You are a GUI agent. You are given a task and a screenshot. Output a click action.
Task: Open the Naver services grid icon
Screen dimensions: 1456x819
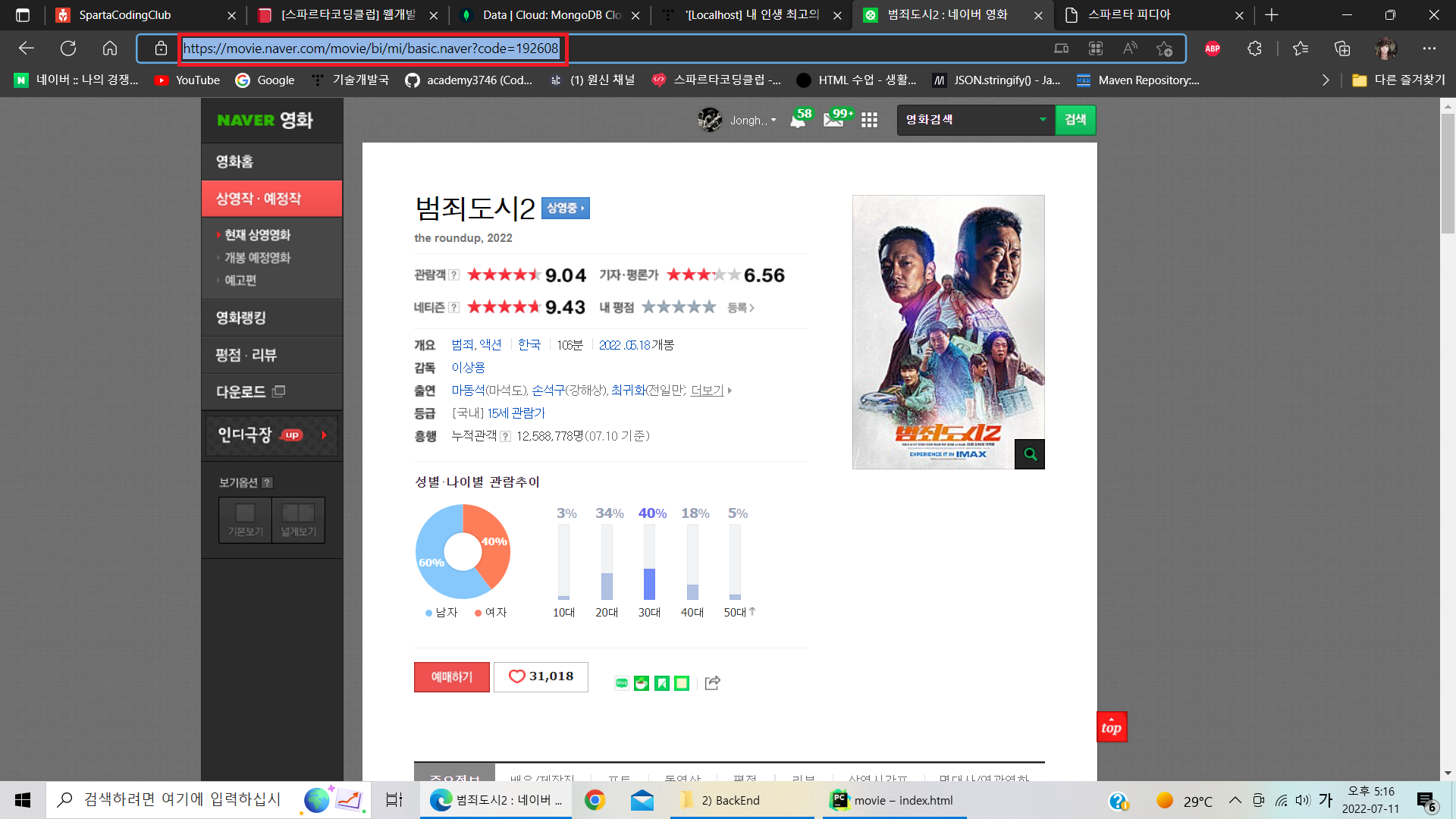[x=869, y=120]
